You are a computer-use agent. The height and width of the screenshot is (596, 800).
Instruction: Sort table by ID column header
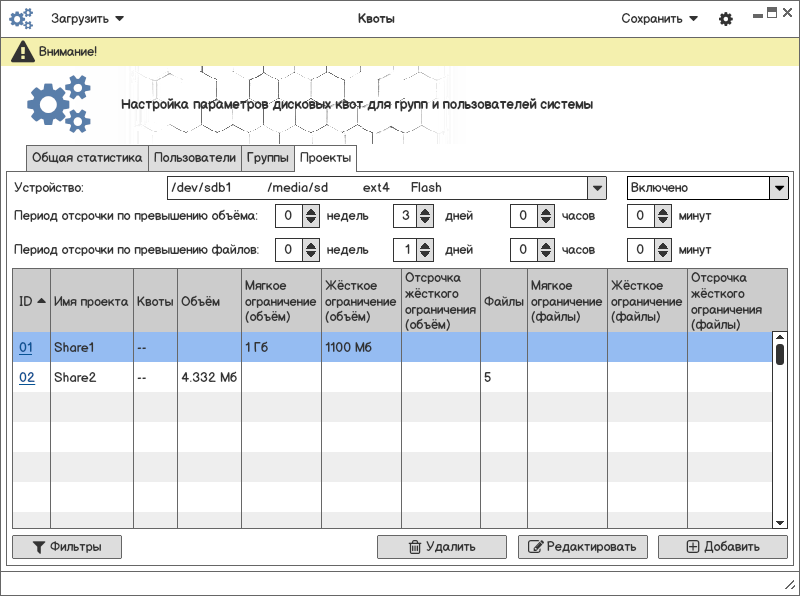[x=31, y=301]
